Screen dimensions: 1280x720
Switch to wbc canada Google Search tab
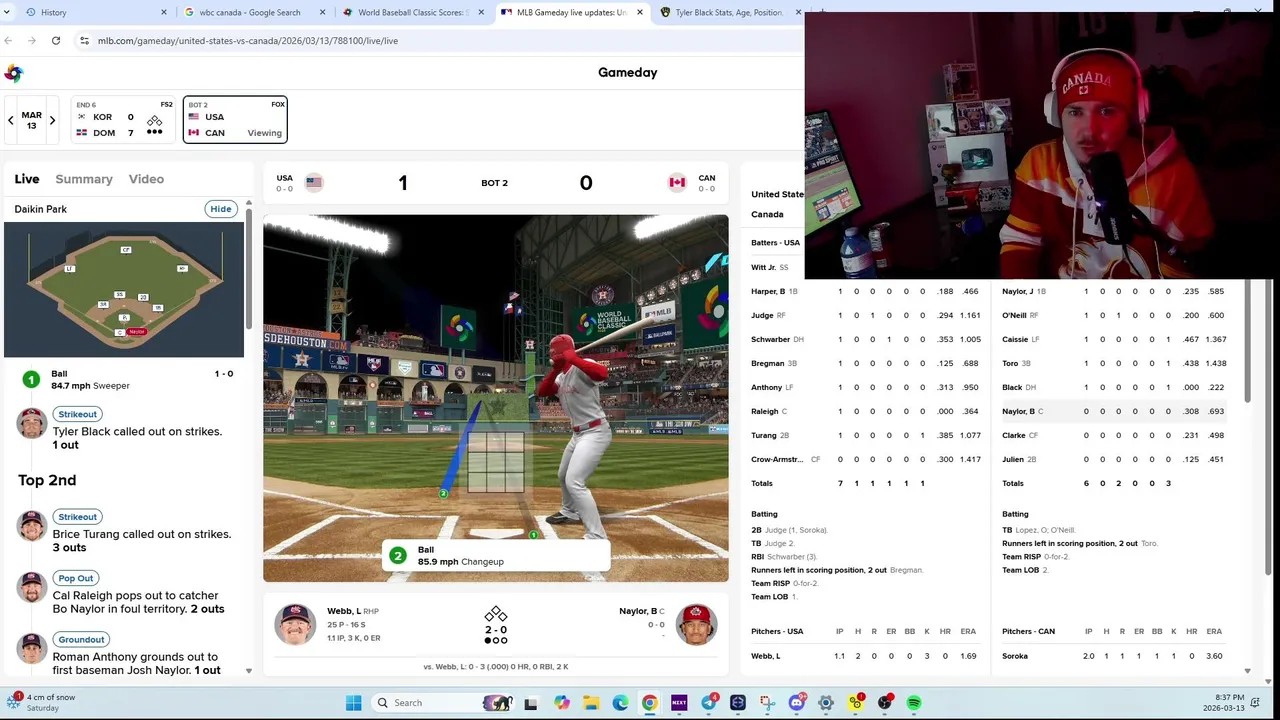tap(255, 12)
